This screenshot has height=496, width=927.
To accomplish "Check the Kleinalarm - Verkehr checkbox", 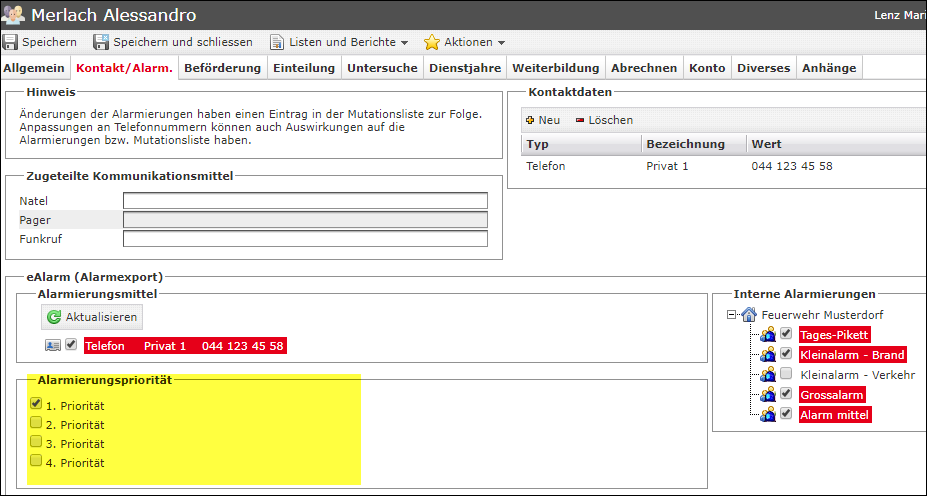I will tap(786, 374).
